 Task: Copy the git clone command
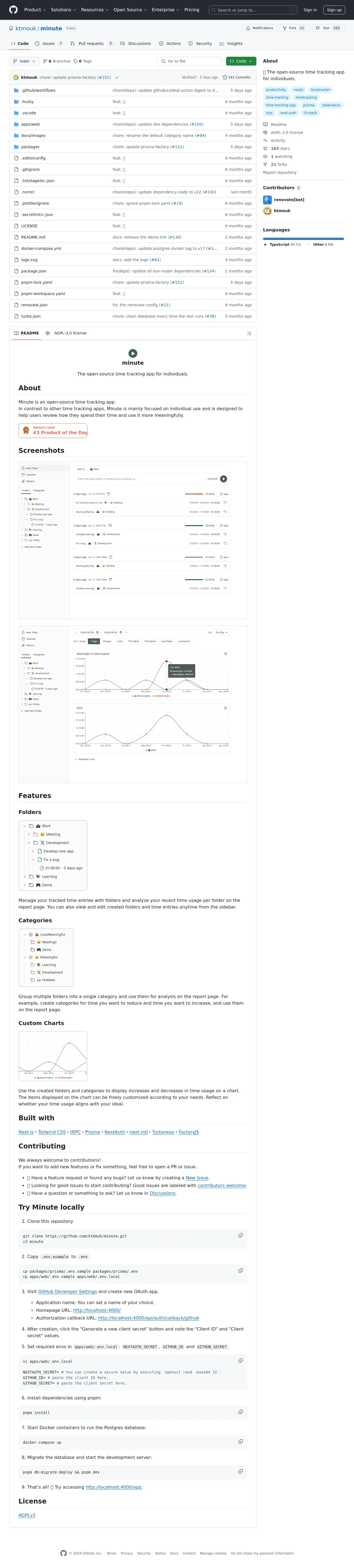pos(241,1235)
